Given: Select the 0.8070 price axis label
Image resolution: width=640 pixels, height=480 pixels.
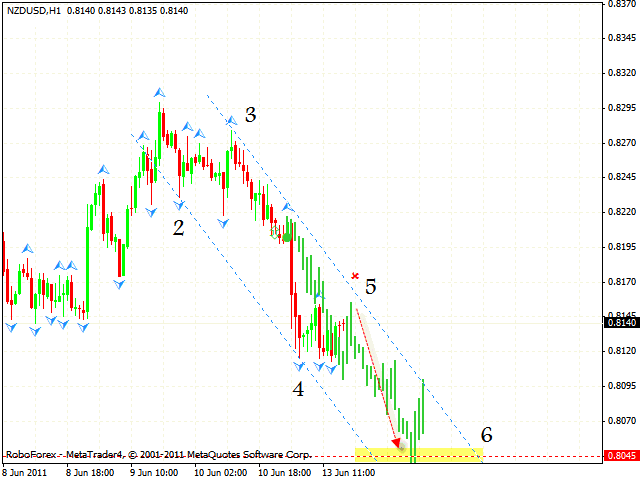Looking at the screenshot, I should [x=622, y=420].
